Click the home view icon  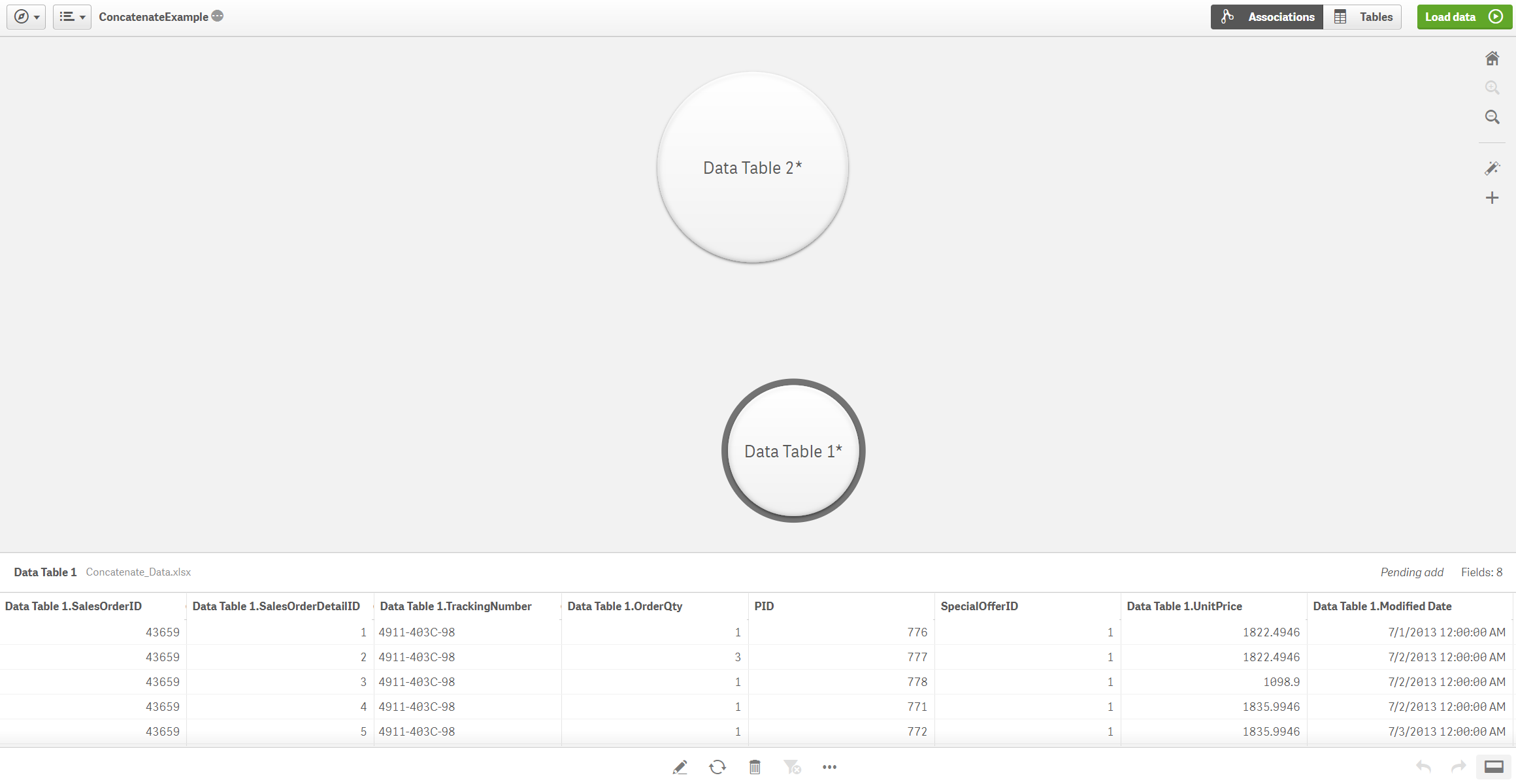pyautogui.click(x=1492, y=59)
